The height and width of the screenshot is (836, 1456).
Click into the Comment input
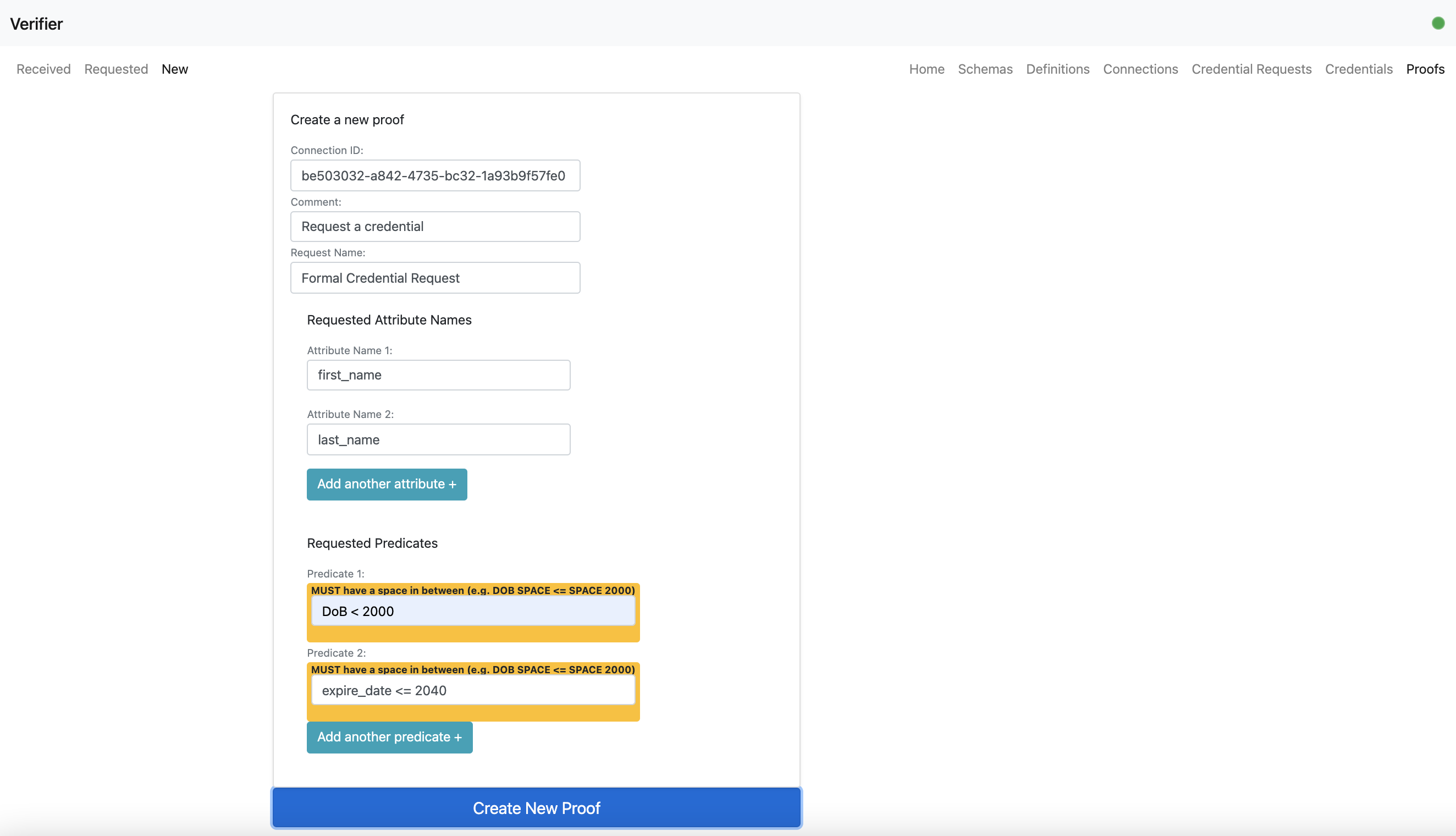point(435,227)
